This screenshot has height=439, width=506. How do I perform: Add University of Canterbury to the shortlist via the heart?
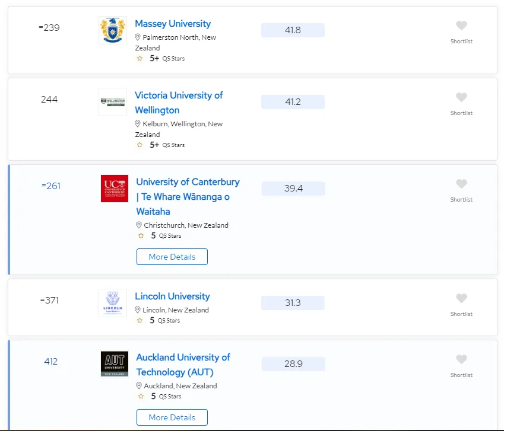pyautogui.click(x=461, y=184)
